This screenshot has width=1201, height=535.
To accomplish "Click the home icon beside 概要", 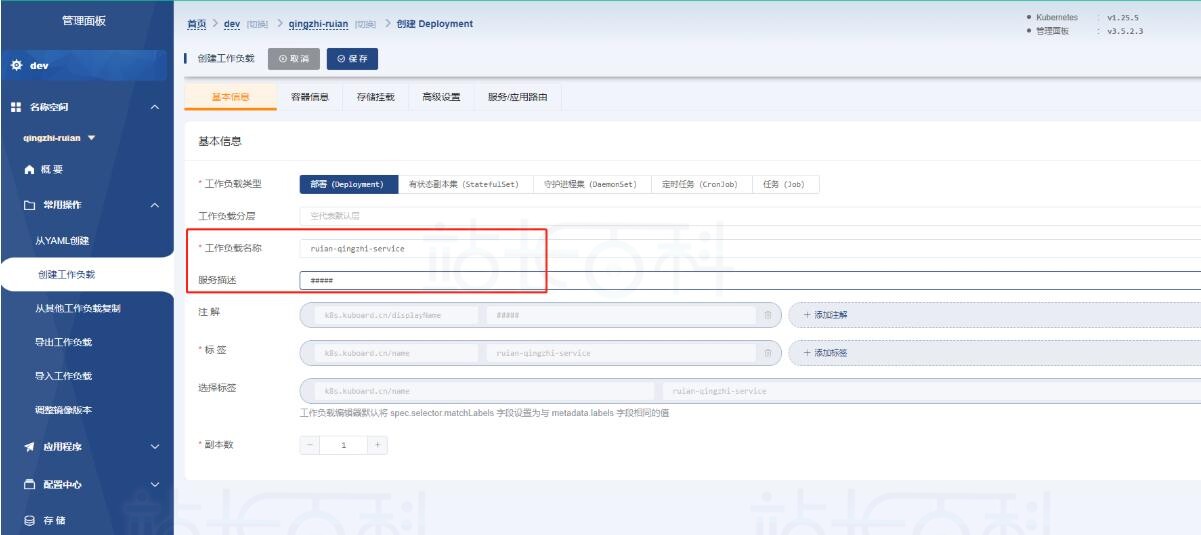I will click(29, 171).
